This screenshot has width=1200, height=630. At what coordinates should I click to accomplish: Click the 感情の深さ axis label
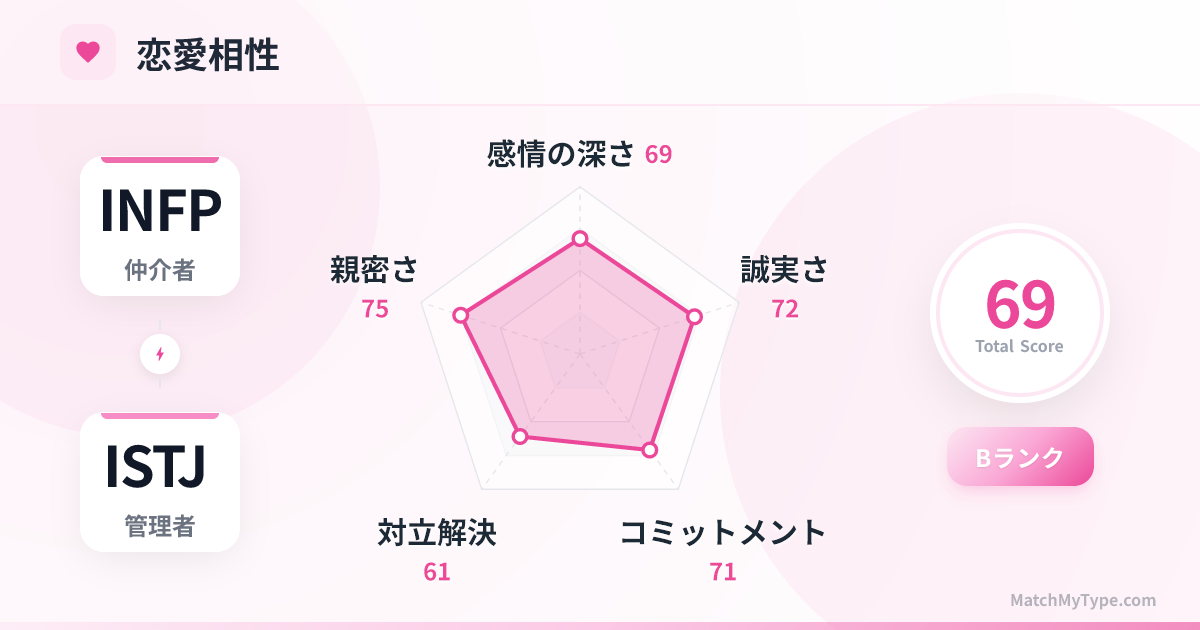click(x=561, y=154)
